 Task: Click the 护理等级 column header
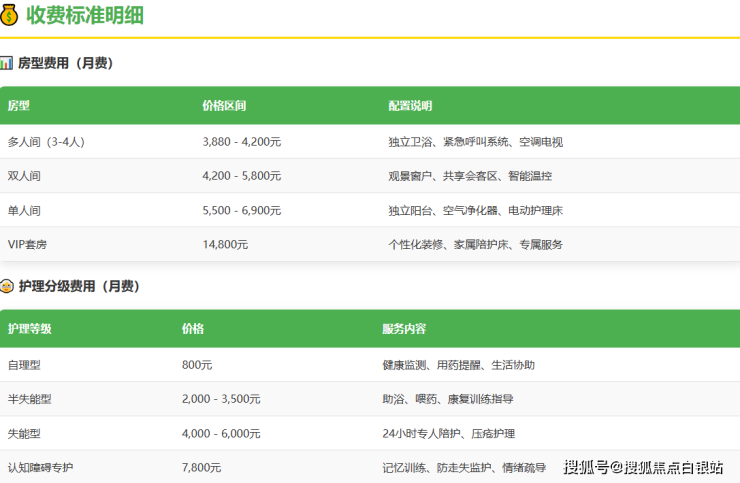29,329
